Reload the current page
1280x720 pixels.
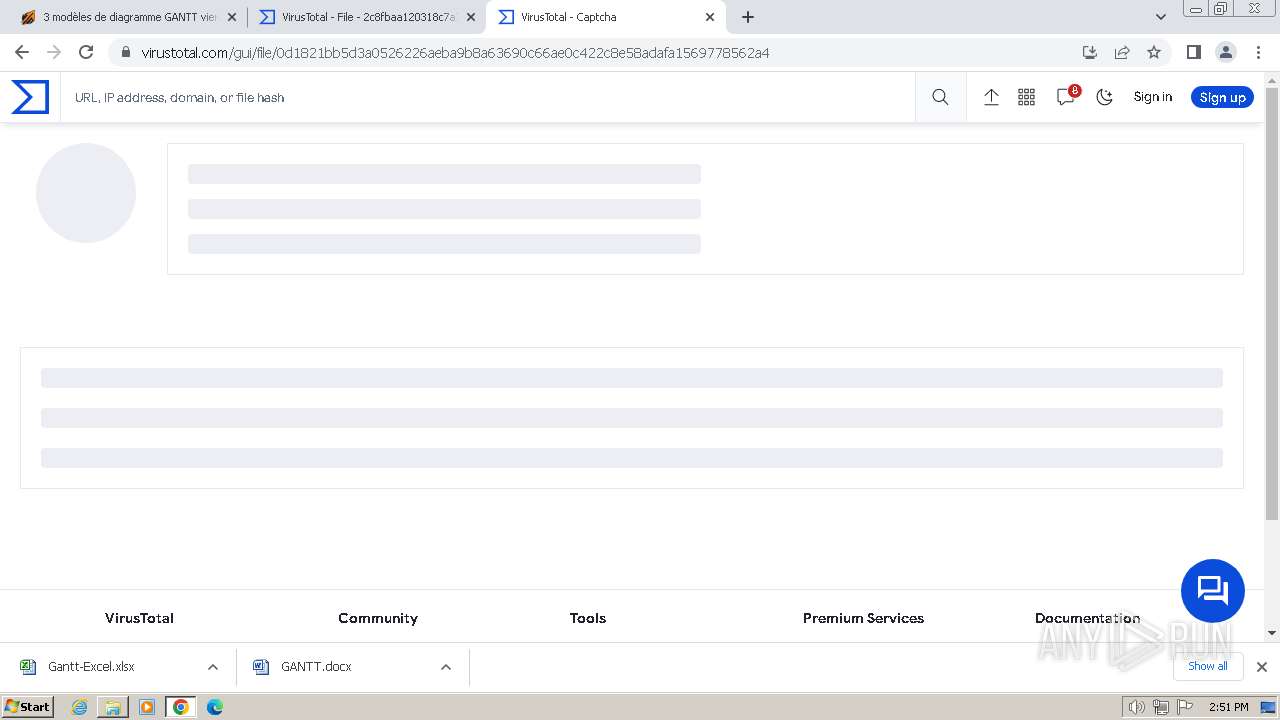click(86, 52)
